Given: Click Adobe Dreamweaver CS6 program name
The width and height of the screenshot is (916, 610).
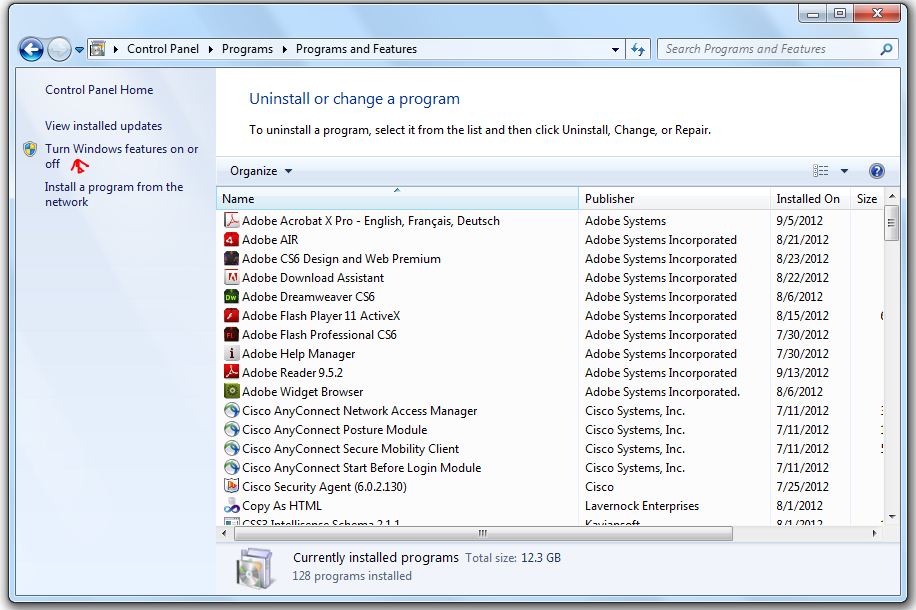Looking at the screenshot, I should (x=308, y=297).
